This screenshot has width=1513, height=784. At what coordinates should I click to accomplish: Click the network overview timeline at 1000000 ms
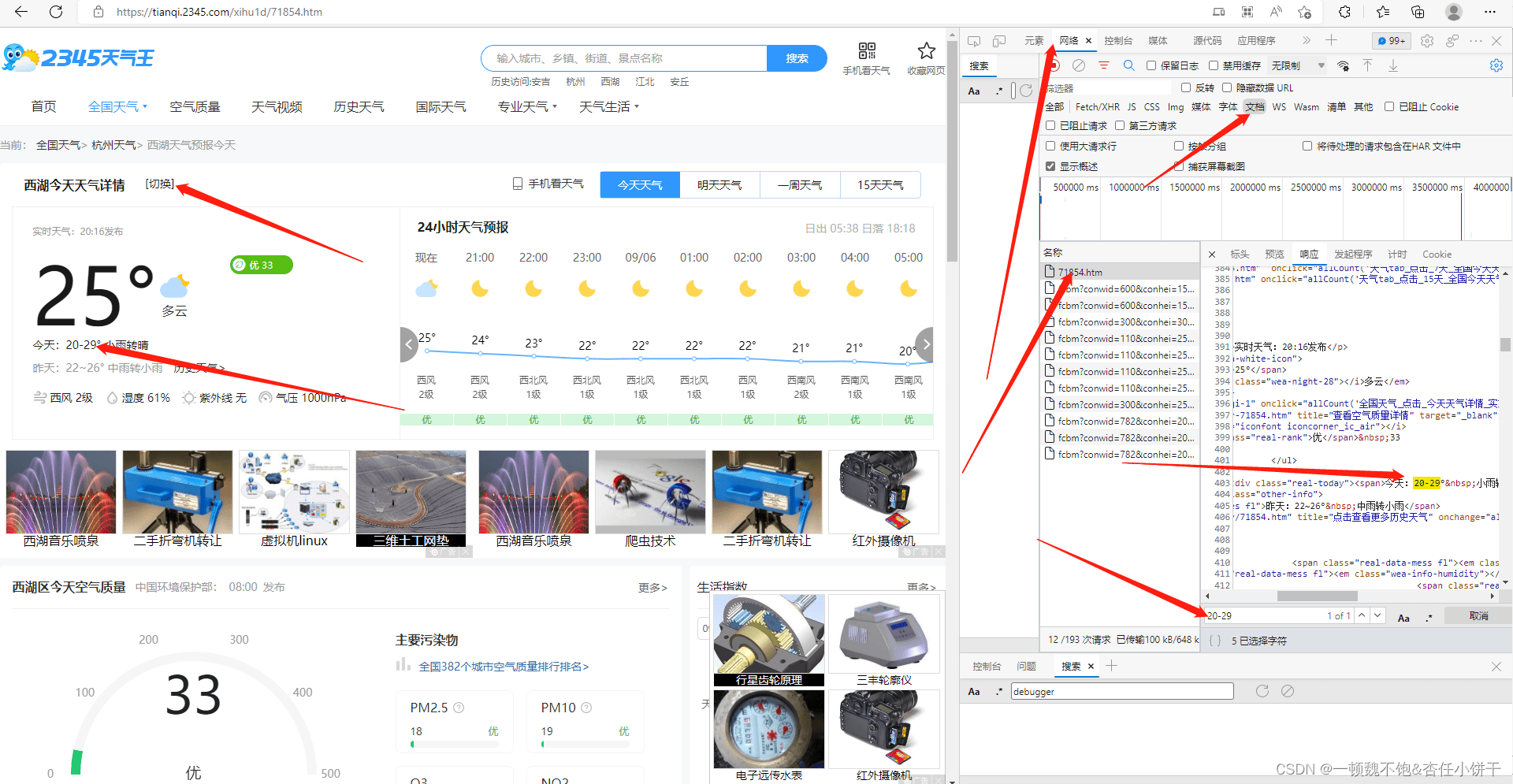(x=1133, y=187)
